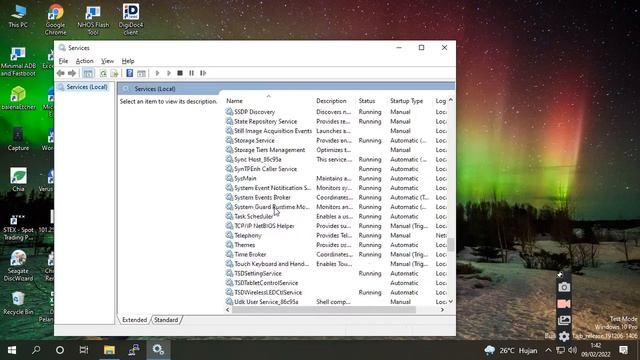Click the Show/Hide Action Pane icon
The width and height of the screenshot is (640, 360).
click(x=141, y=73)
